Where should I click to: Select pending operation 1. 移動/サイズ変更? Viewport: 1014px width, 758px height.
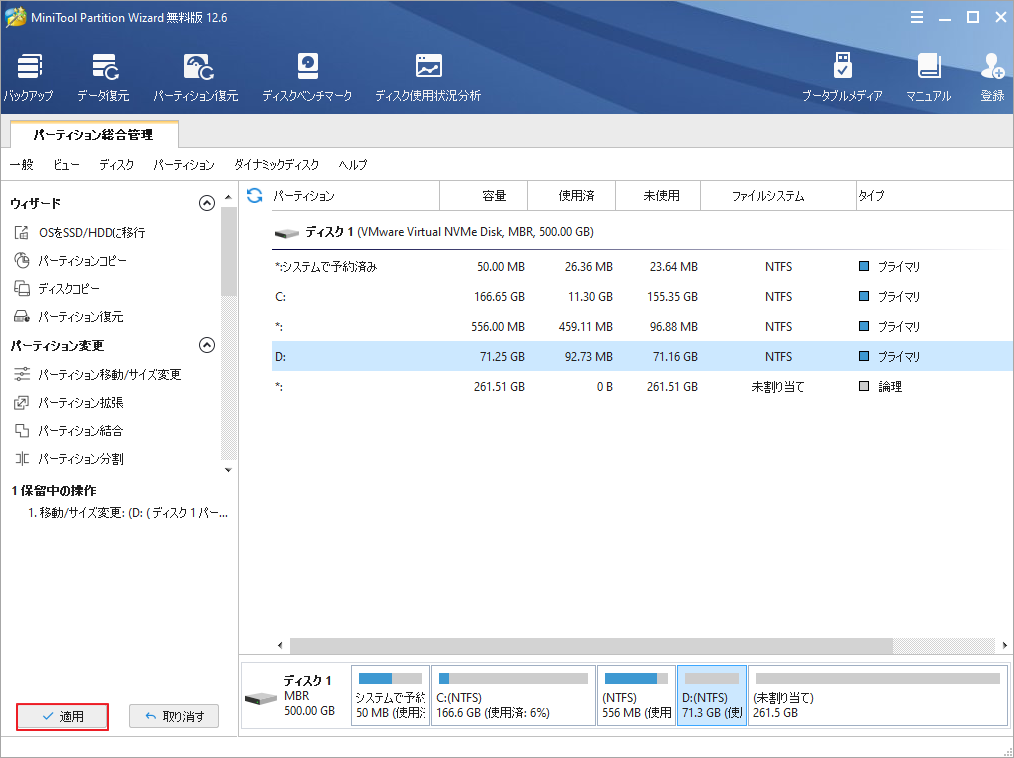128,513
